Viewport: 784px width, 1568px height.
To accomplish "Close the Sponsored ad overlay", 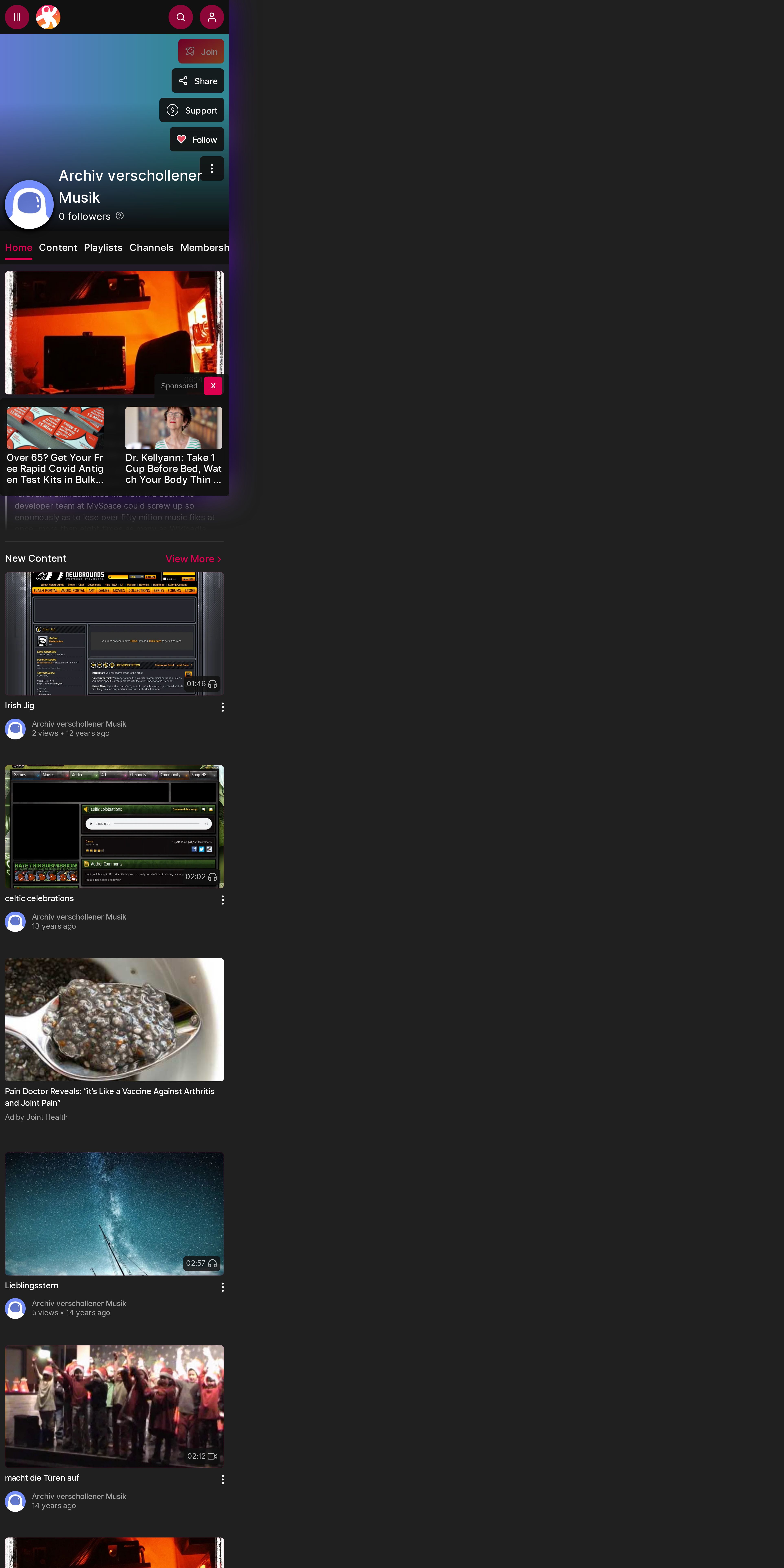I will pyautogui.click(x=213, y=386).
